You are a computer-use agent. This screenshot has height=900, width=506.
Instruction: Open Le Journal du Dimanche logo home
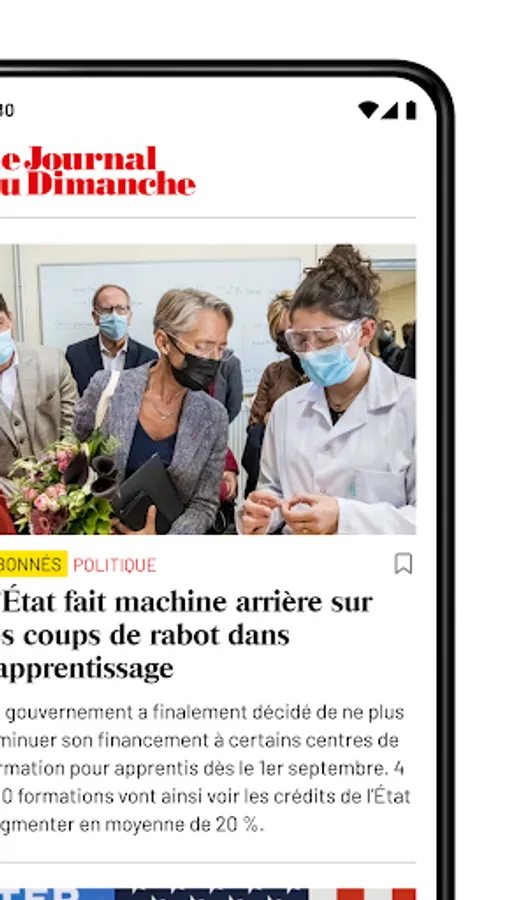[x=98, y=171]
